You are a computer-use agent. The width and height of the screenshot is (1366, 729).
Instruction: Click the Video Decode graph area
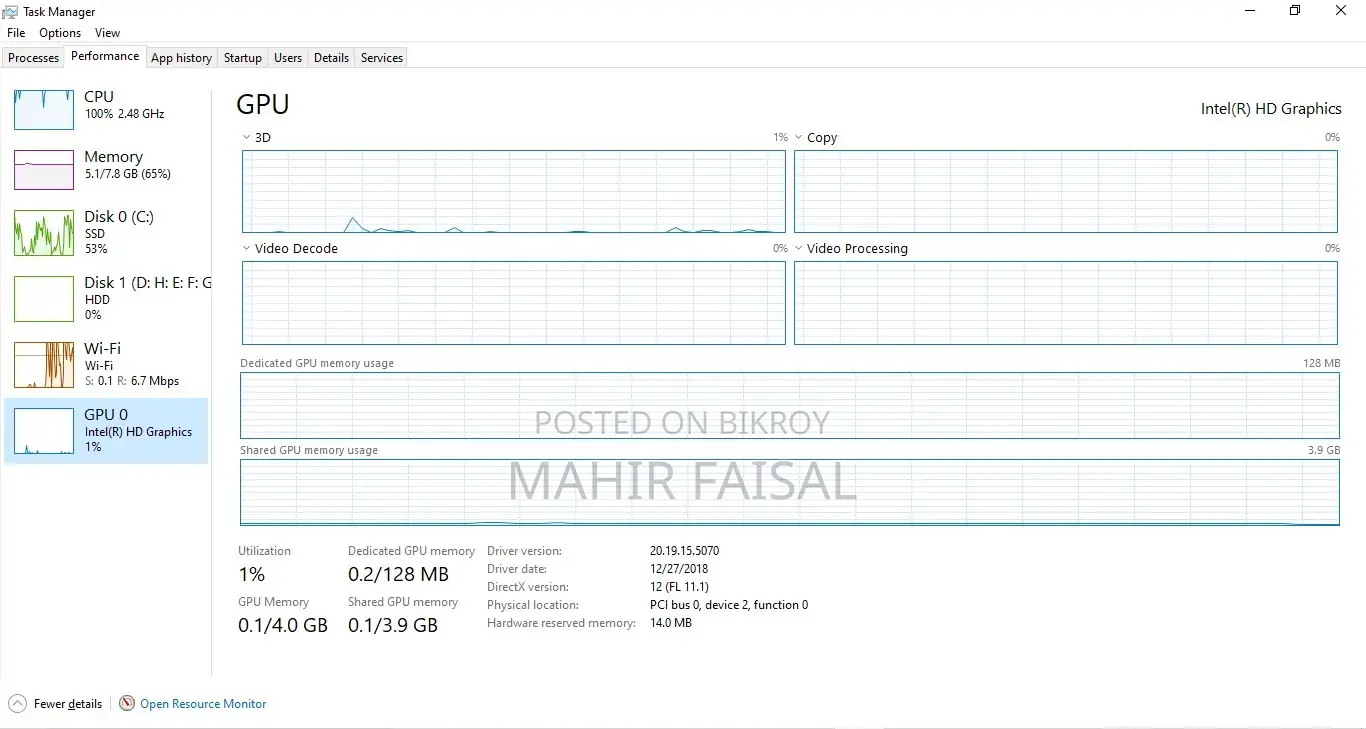pos(514,303)
